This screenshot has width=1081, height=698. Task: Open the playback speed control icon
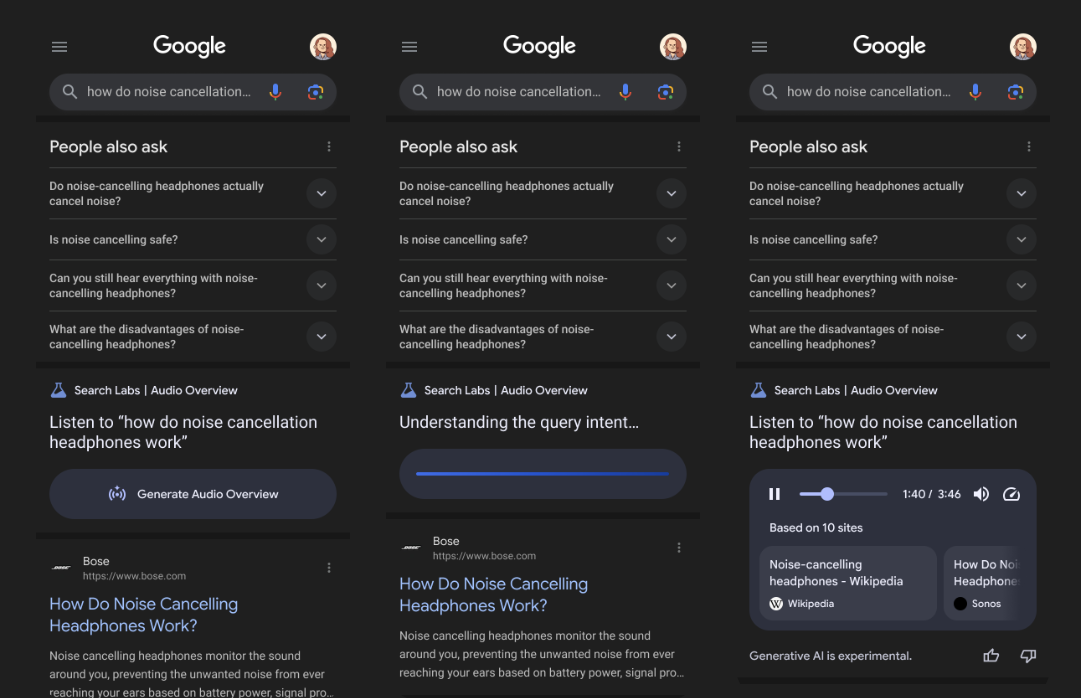pyautogui.click(x=1011, y=494)
